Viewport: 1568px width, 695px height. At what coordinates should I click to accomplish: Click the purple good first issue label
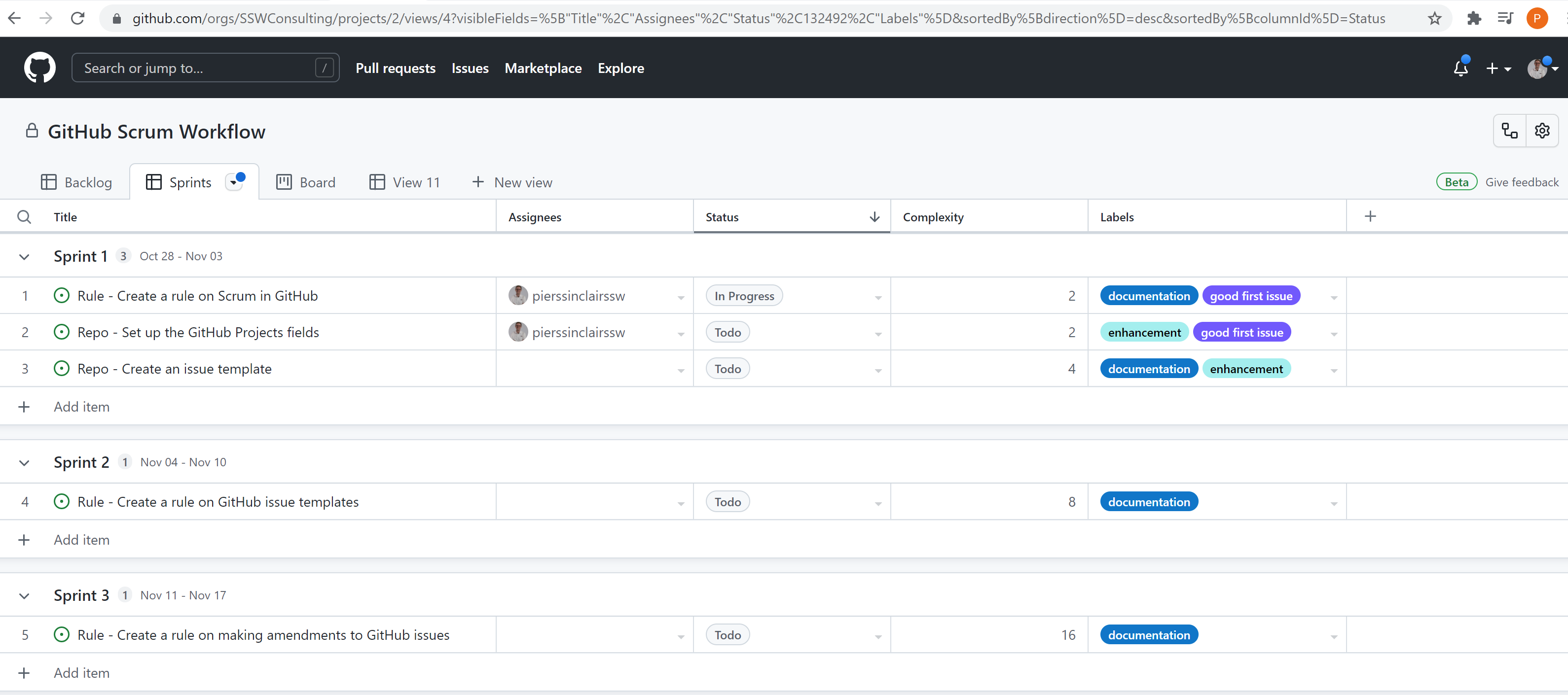[x=1250, y=296]
